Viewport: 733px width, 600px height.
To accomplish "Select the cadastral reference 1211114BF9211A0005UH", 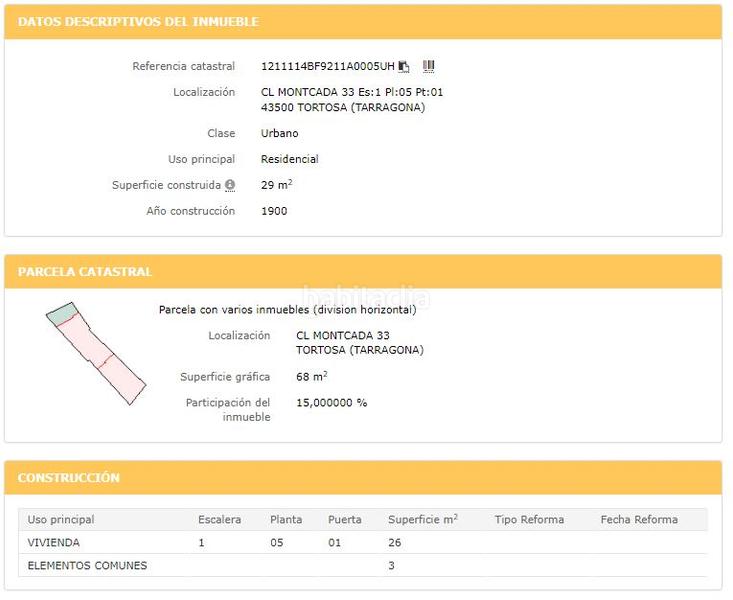I will (327, 67).
